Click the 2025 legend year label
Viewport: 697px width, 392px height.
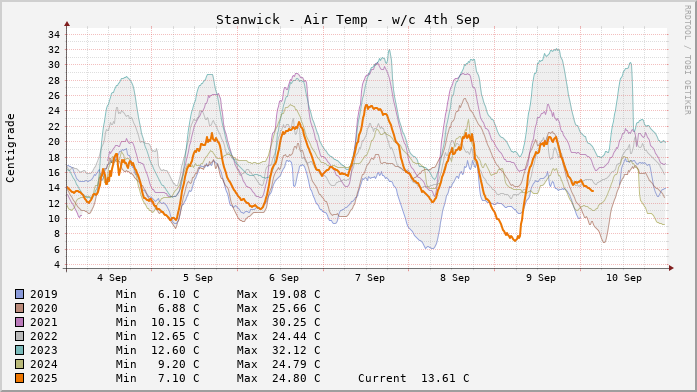[44, 378]
